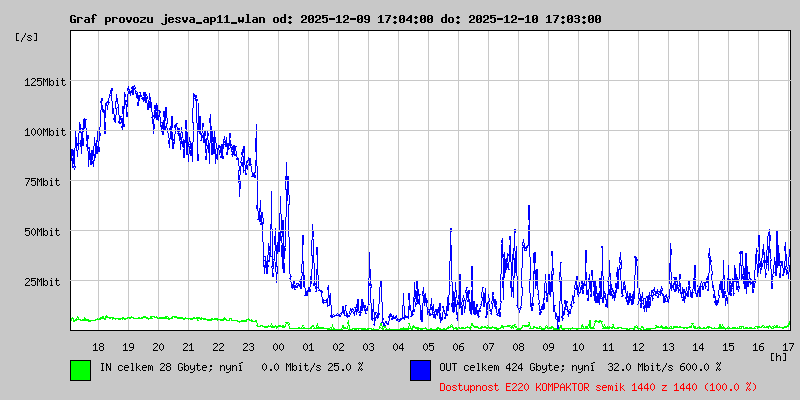Click the '50Mbit' y-axis label
800x400 pixels.
click(x=42, y=232)
